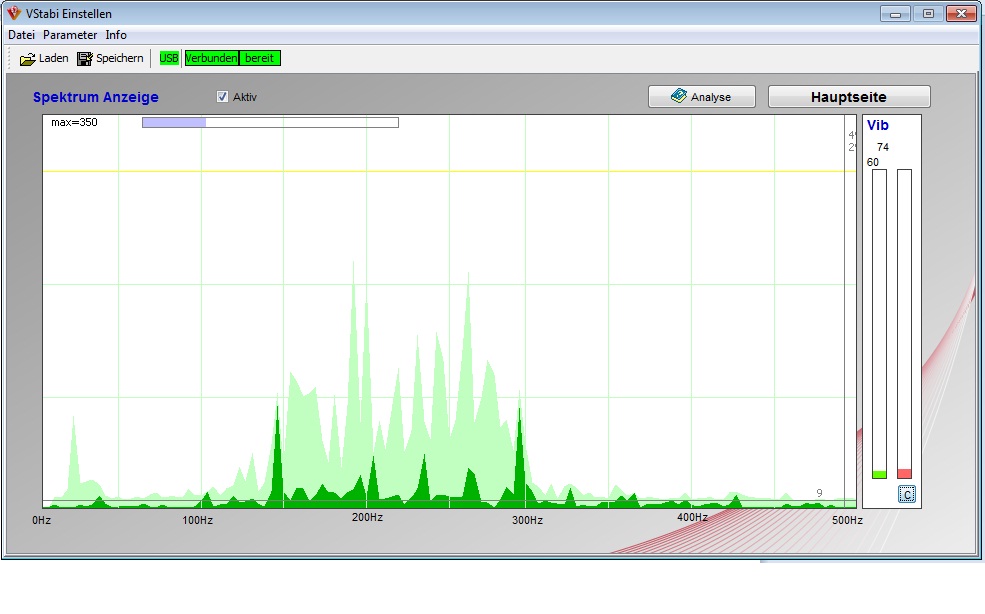The width and height of the screenshot is (985, 614).
Task: Open the Info menu
Action: (116, 35)
